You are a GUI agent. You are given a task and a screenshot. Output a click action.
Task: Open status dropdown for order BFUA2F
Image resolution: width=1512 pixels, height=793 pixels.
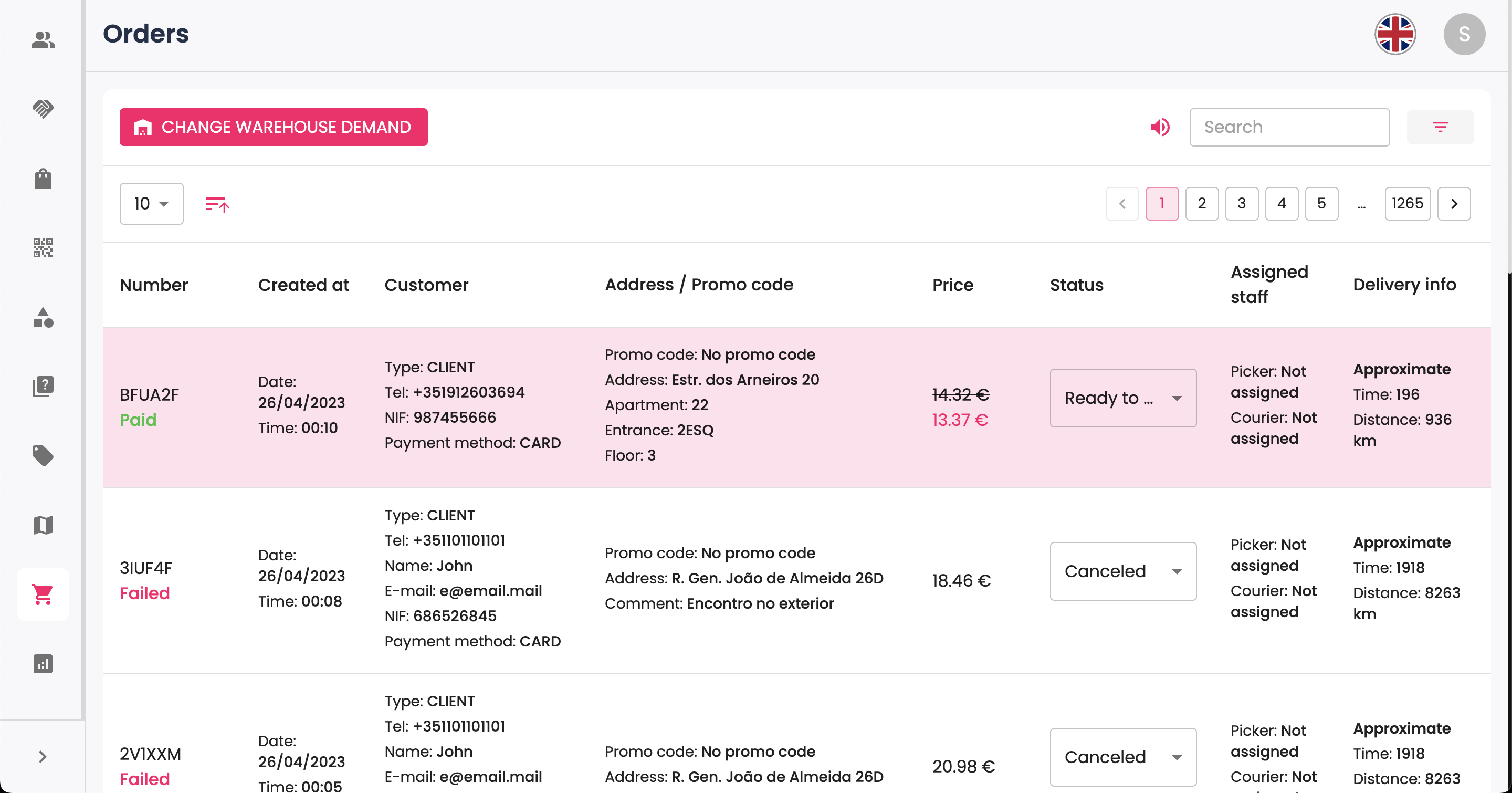[1122, 398]
